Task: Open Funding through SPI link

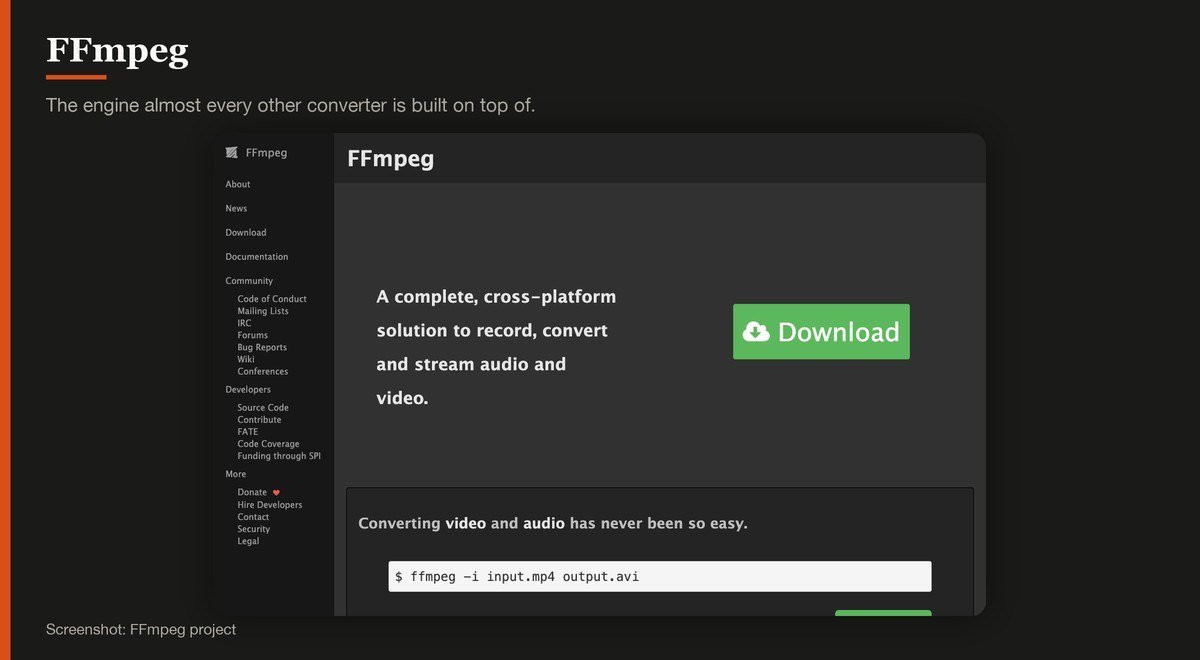Action: click(x=279, y=456)
